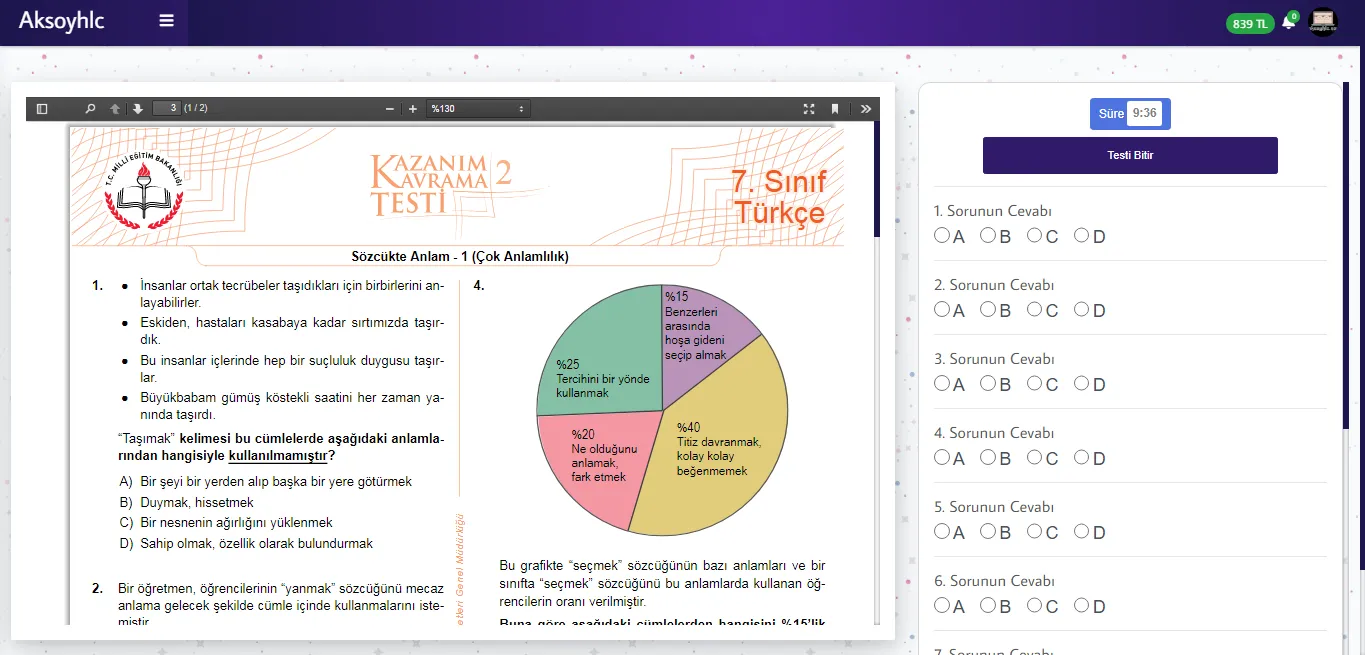Select answer A for question 1
1365x655 pixels.
[x=941, y=235]
